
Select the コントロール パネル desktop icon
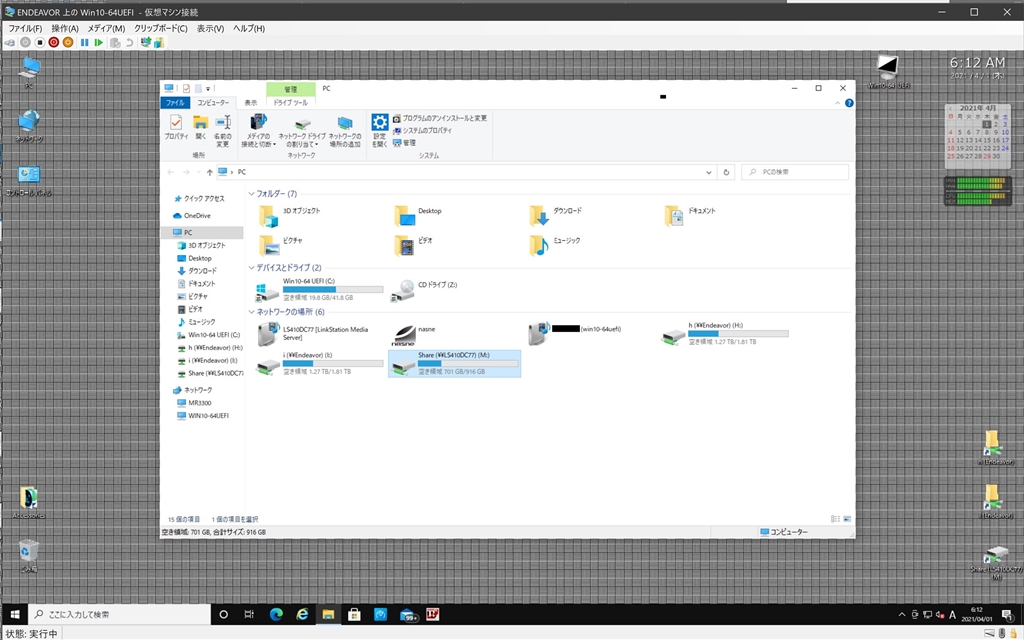point(29,181)
